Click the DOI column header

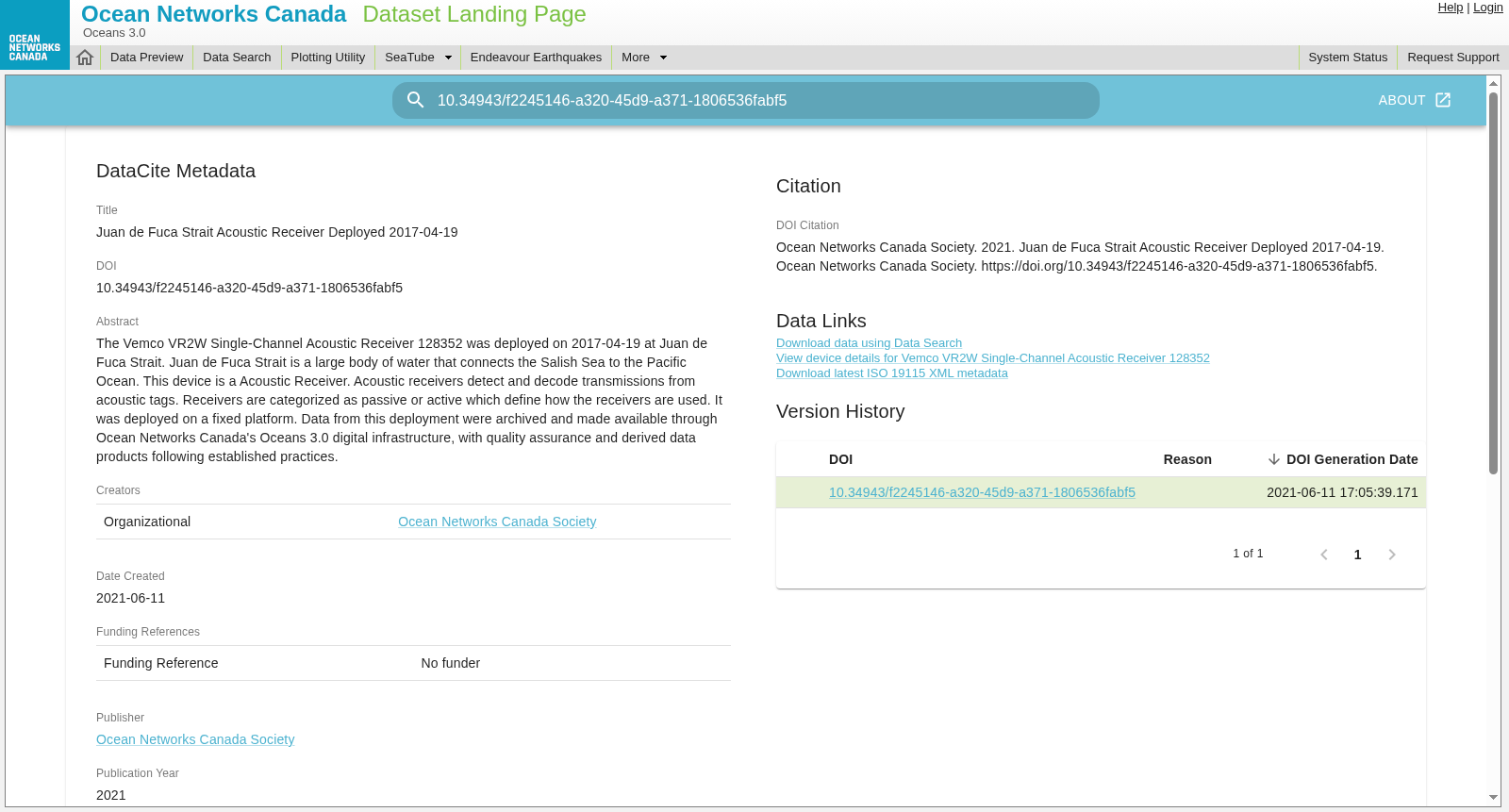click(x=840, y=459)
